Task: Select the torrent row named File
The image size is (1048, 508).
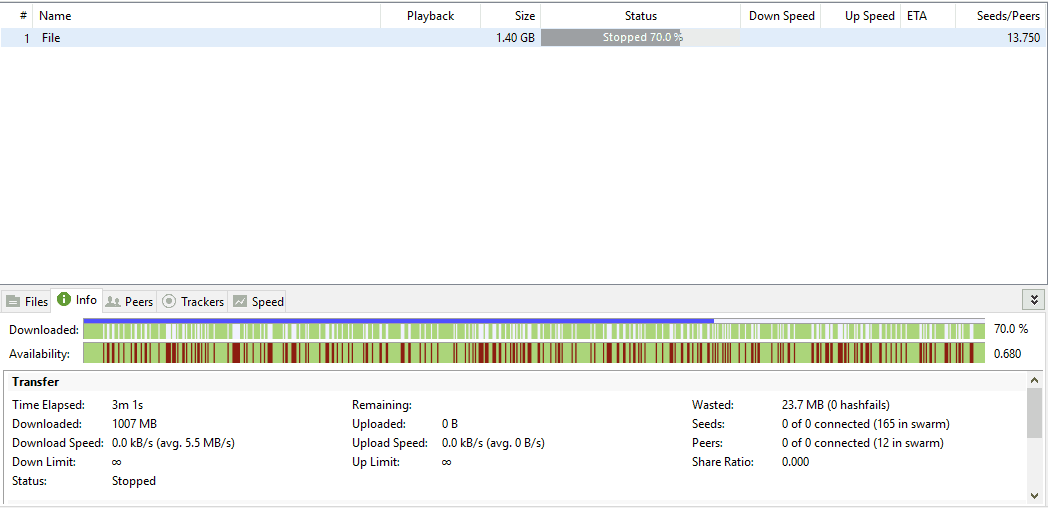Action: (523, 38)
